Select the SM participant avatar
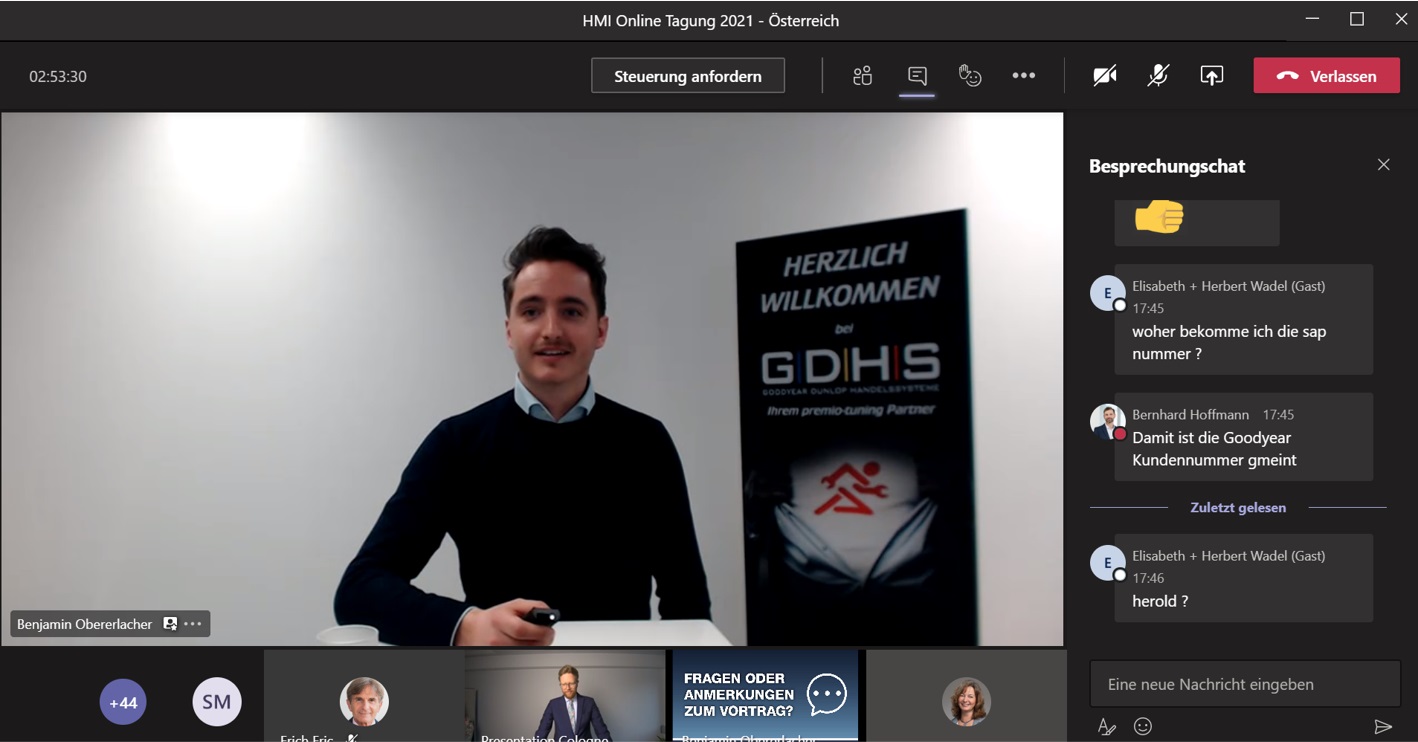This screenshot has width=1418, height=742. (x=217, y=702)
